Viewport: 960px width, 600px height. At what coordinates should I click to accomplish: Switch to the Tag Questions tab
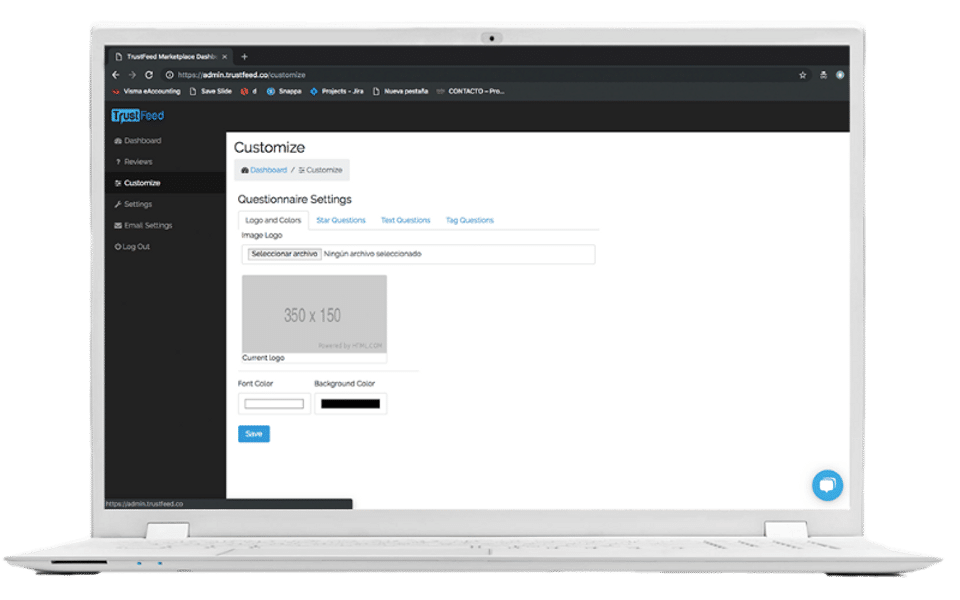point(470,220)
